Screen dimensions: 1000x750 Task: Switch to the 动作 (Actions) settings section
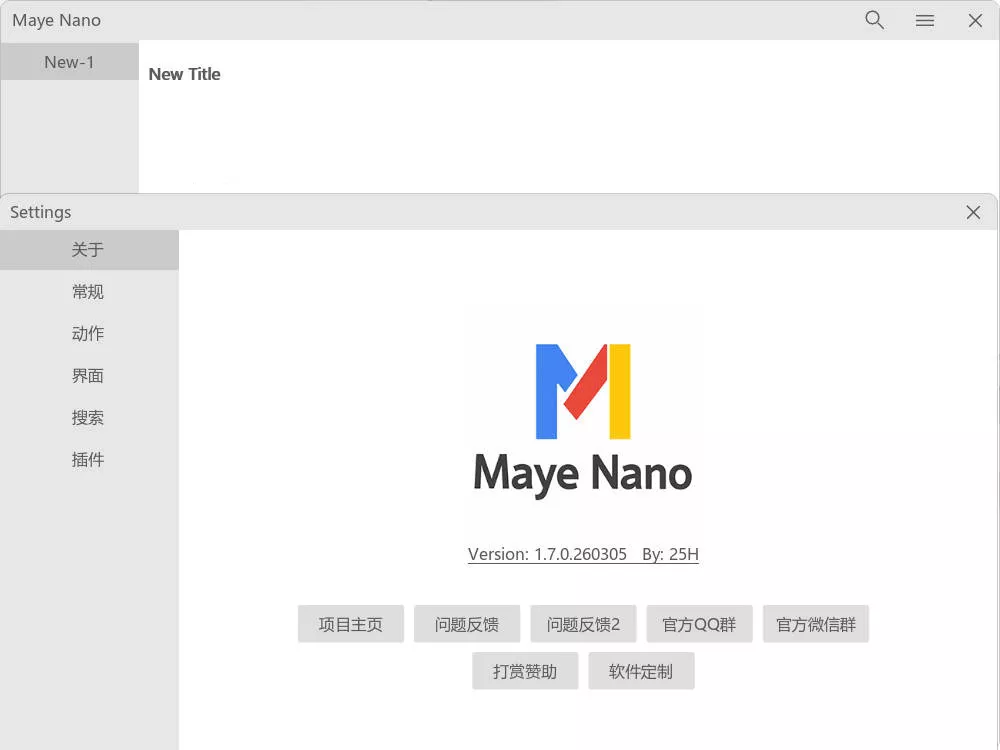(x=87, y=334)
